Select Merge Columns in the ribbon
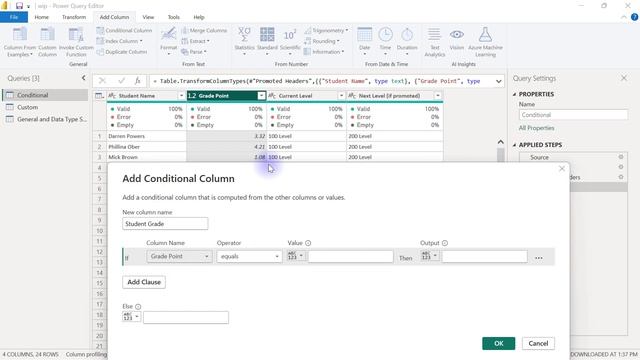Image resolution: width=640 pixels, height=360 pixels. 204,31
